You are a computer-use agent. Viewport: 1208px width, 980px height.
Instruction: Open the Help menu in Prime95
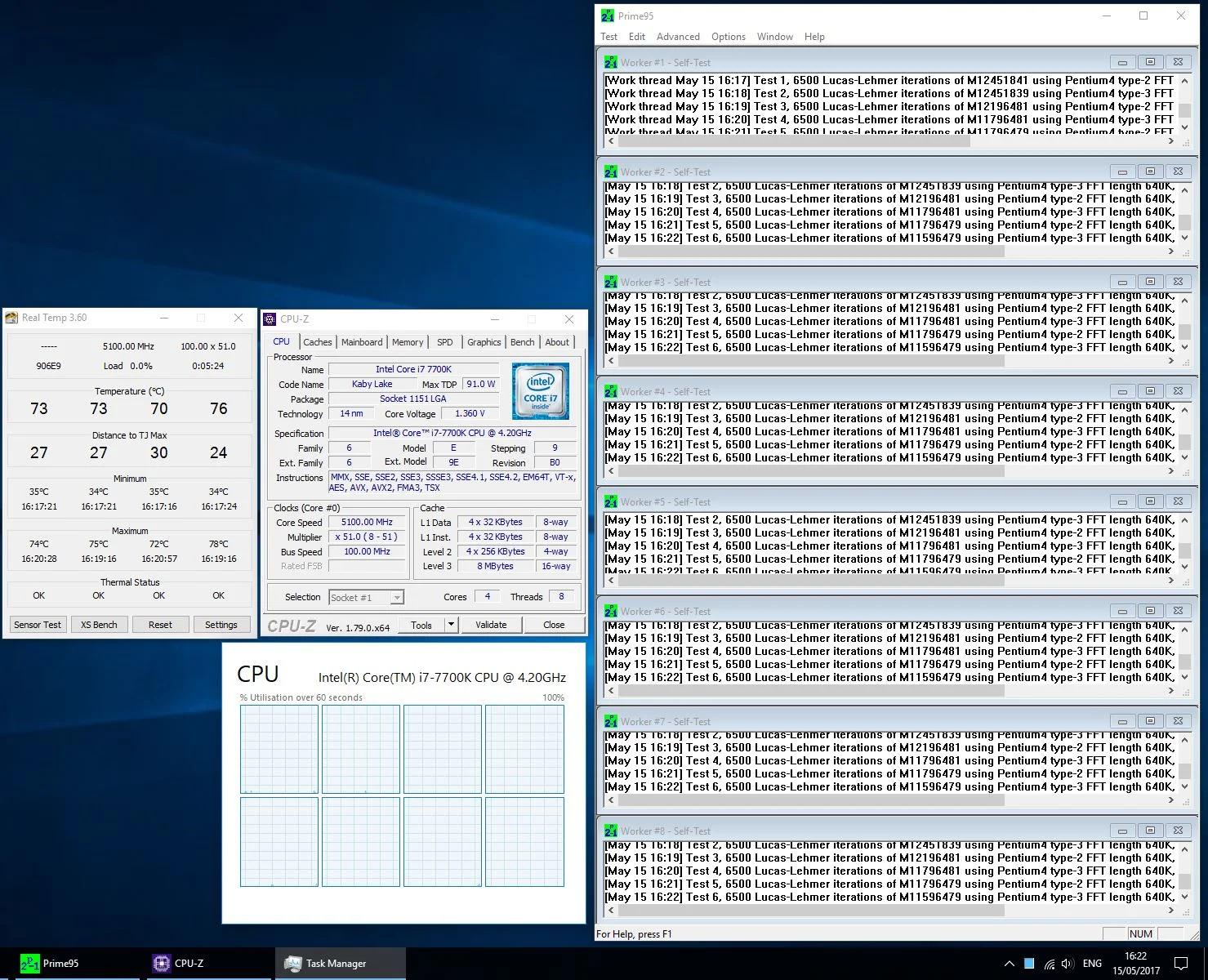[x=814, y=37]
